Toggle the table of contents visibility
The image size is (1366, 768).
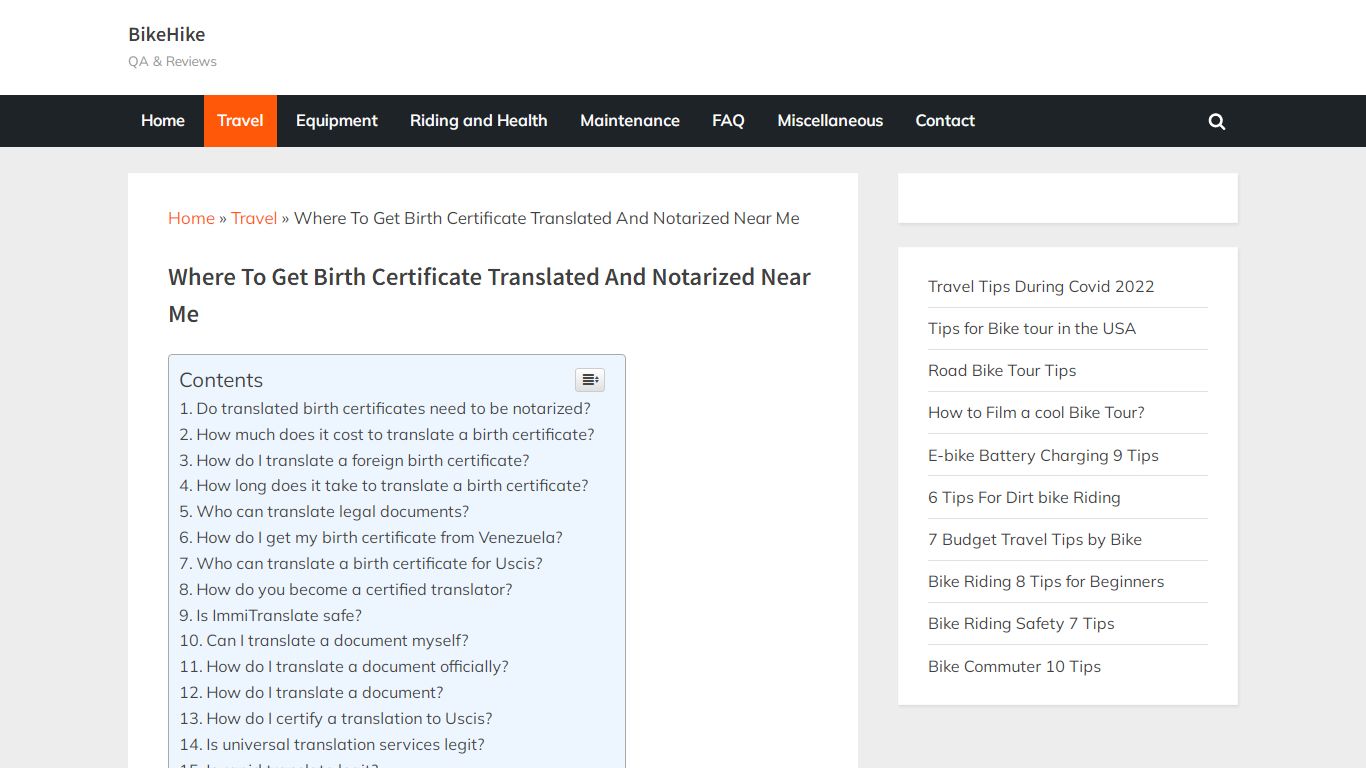(590, 380)
